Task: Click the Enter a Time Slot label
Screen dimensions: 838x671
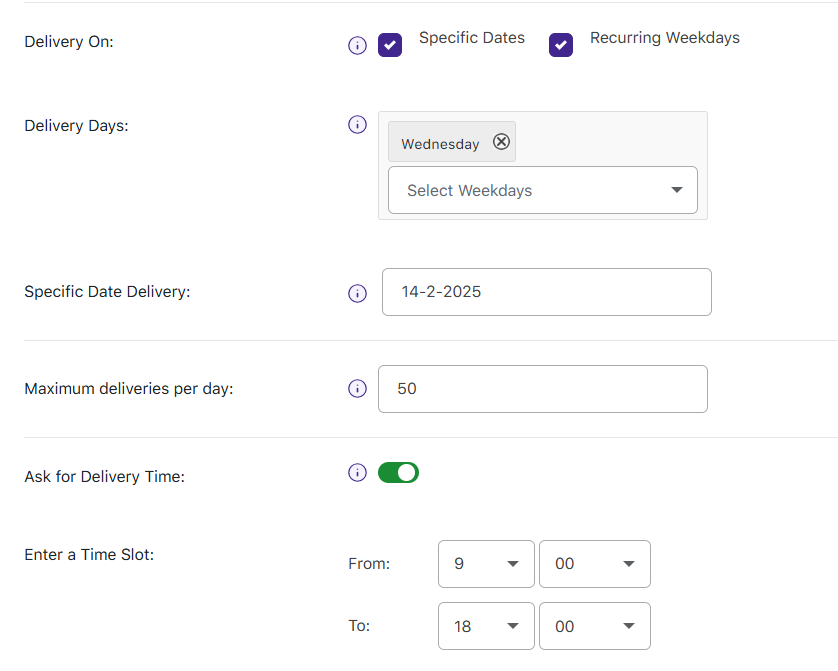Action: (89, 554)
